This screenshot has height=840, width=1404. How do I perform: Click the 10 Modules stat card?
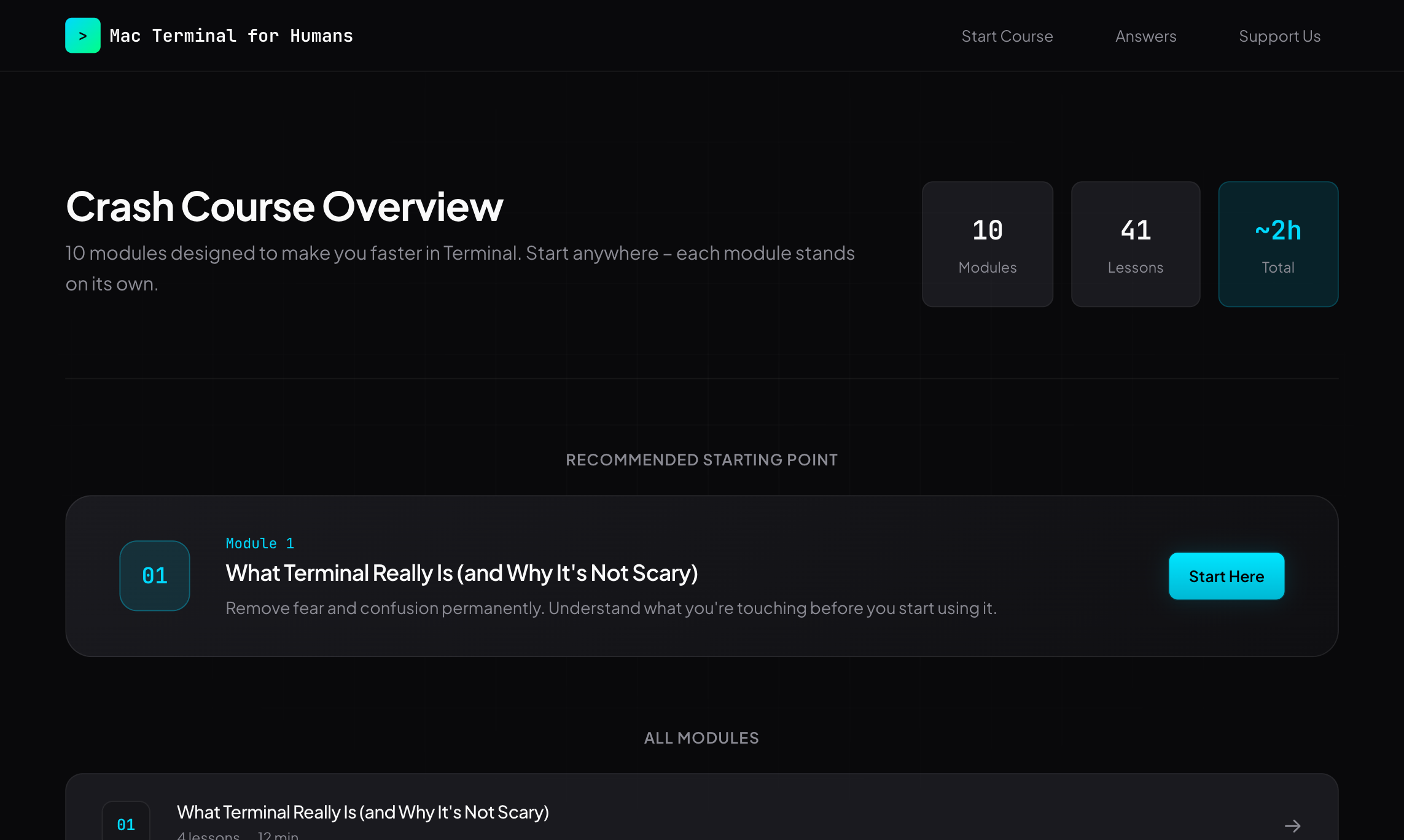987,244
